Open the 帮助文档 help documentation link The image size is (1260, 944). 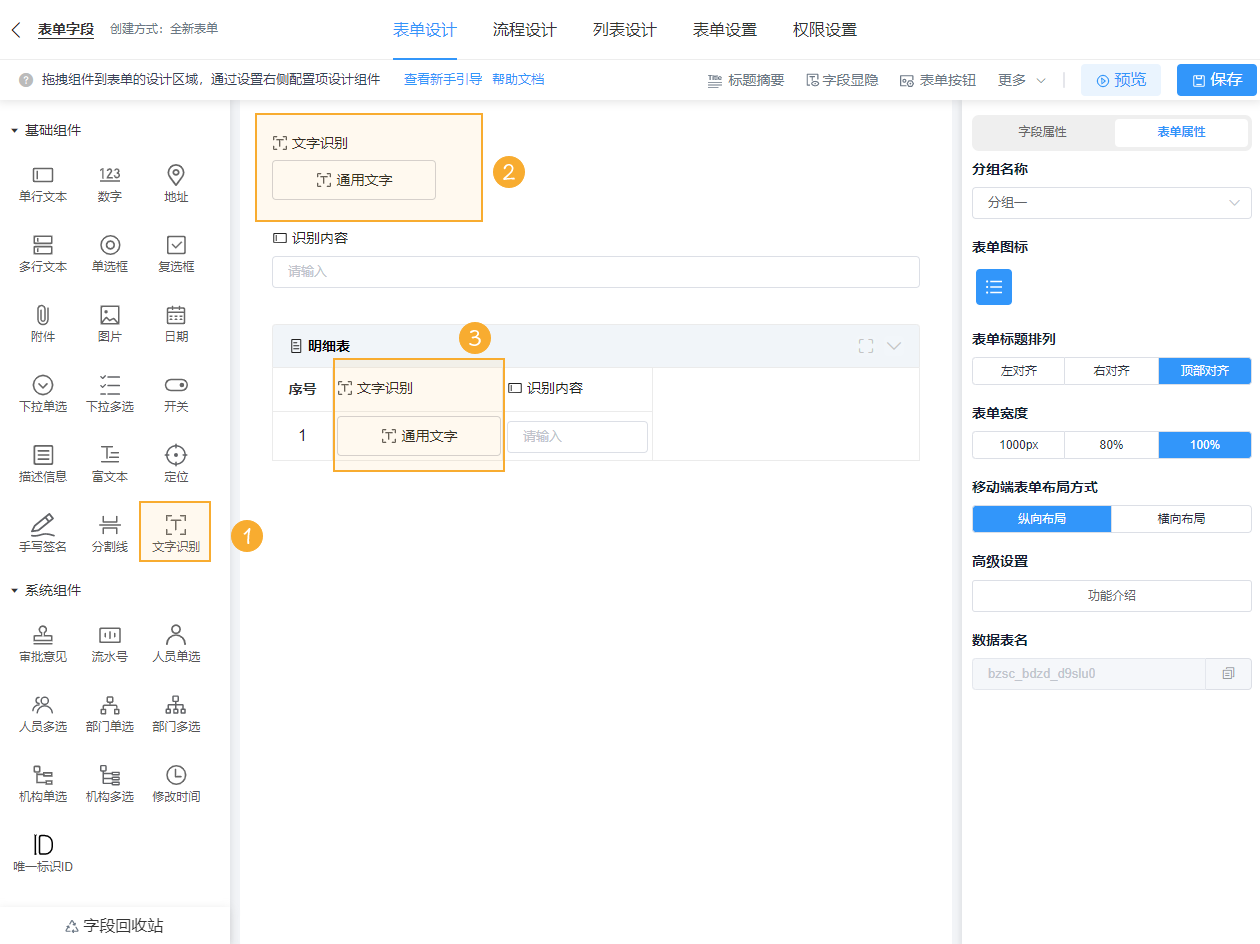[x=518, y=79]
